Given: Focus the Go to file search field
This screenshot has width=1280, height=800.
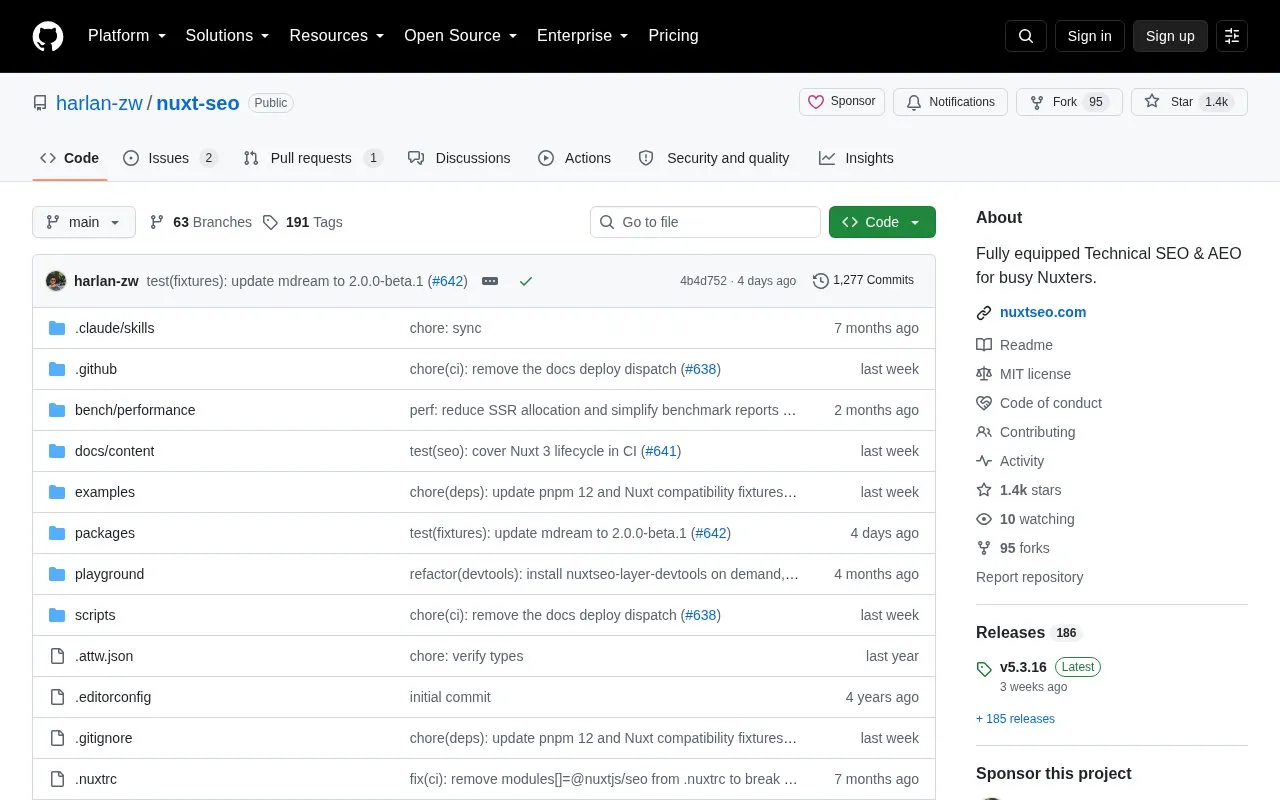Looking at the screenshot, I should click(x=705, y=222).
